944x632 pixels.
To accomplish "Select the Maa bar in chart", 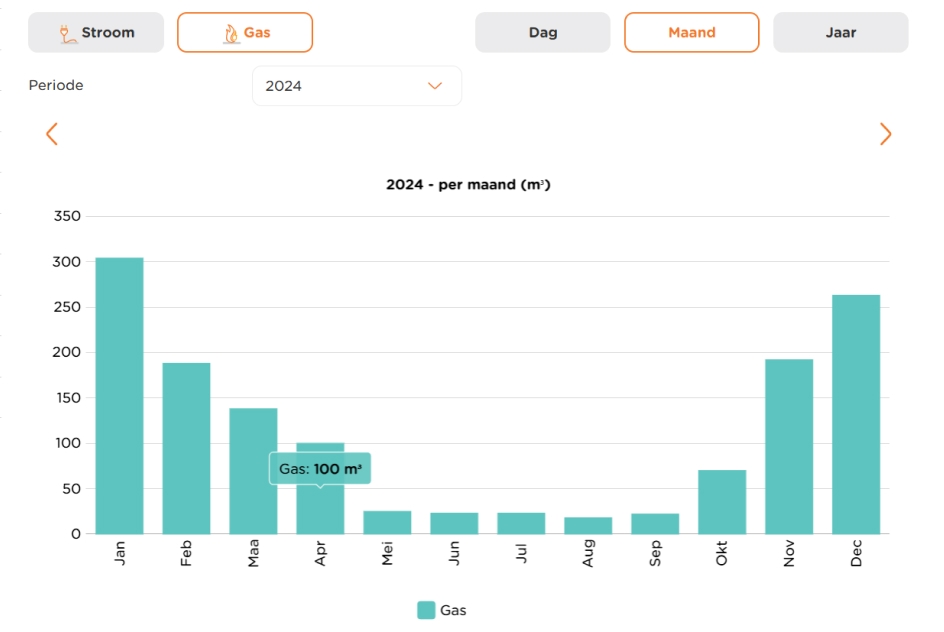I will 253,470.
